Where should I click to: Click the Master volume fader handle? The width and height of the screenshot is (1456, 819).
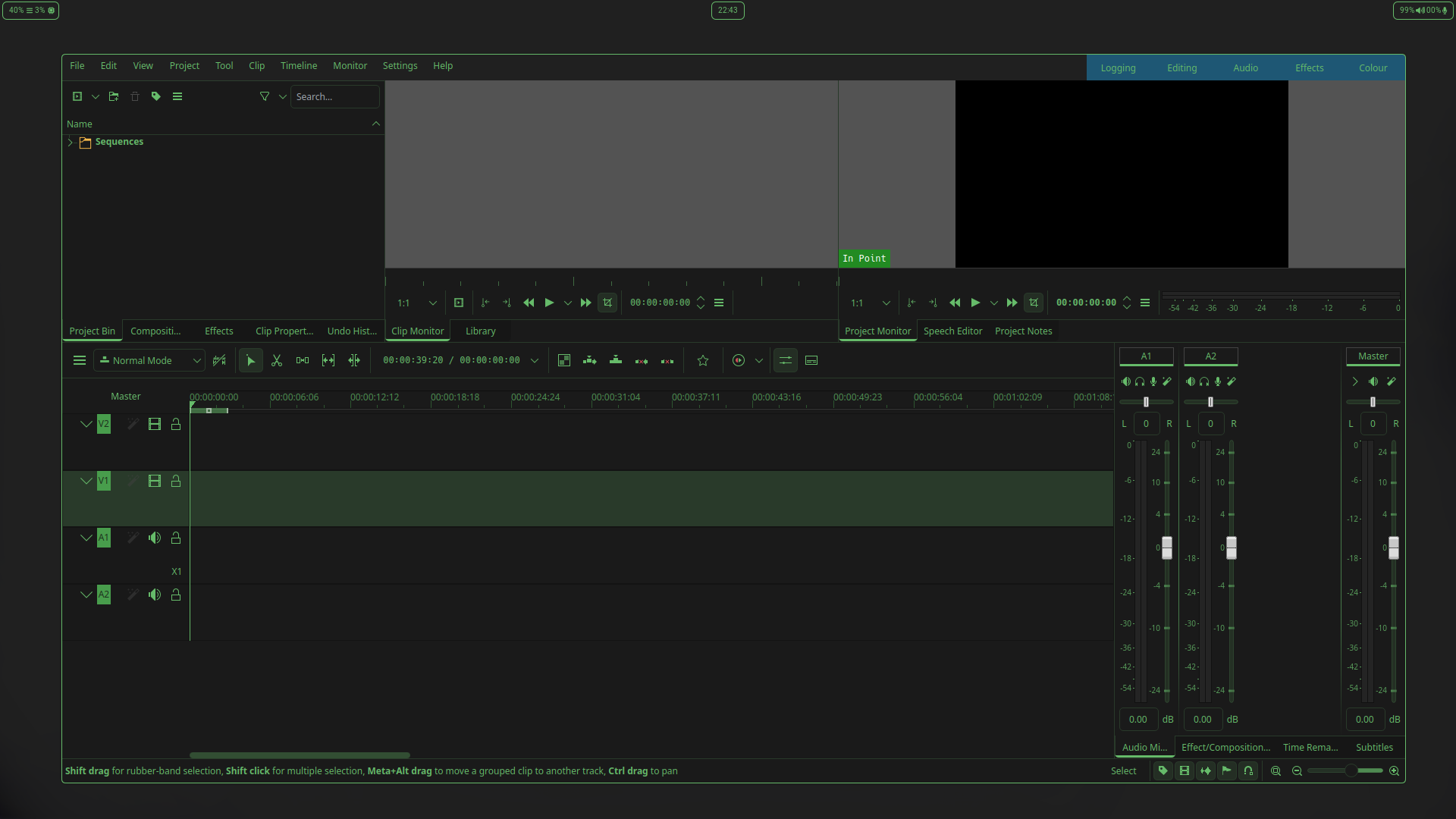click(1394, 548)
